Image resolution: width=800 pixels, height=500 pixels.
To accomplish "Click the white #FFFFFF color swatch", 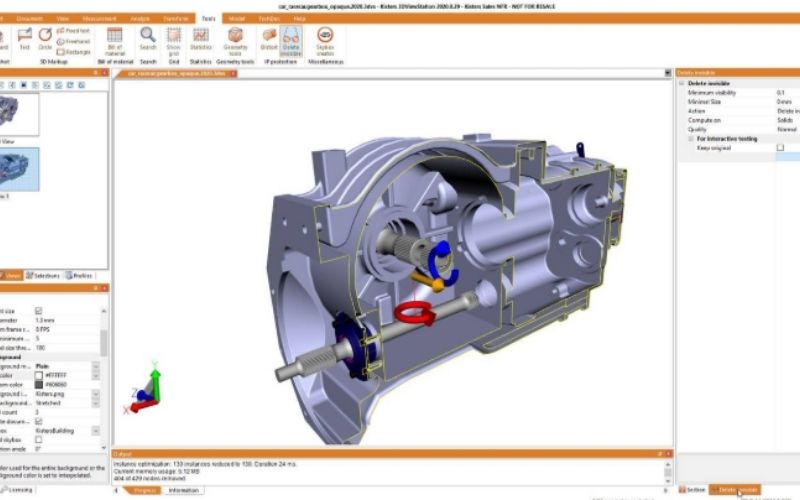I will 39,376.
